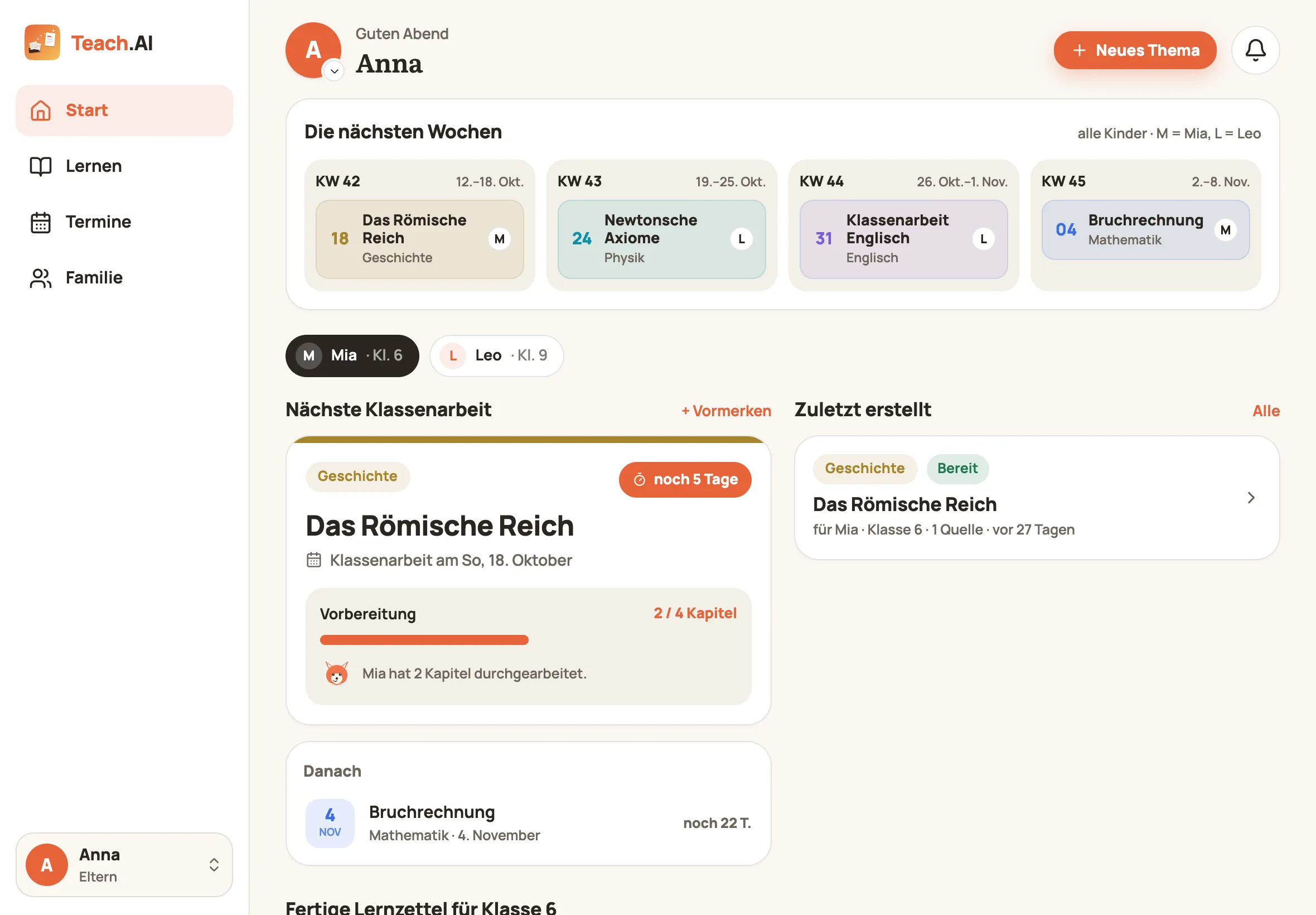Click the noch 22 T. label
The width and height of the screenshot is (1316, 915).
pos(717,824)
